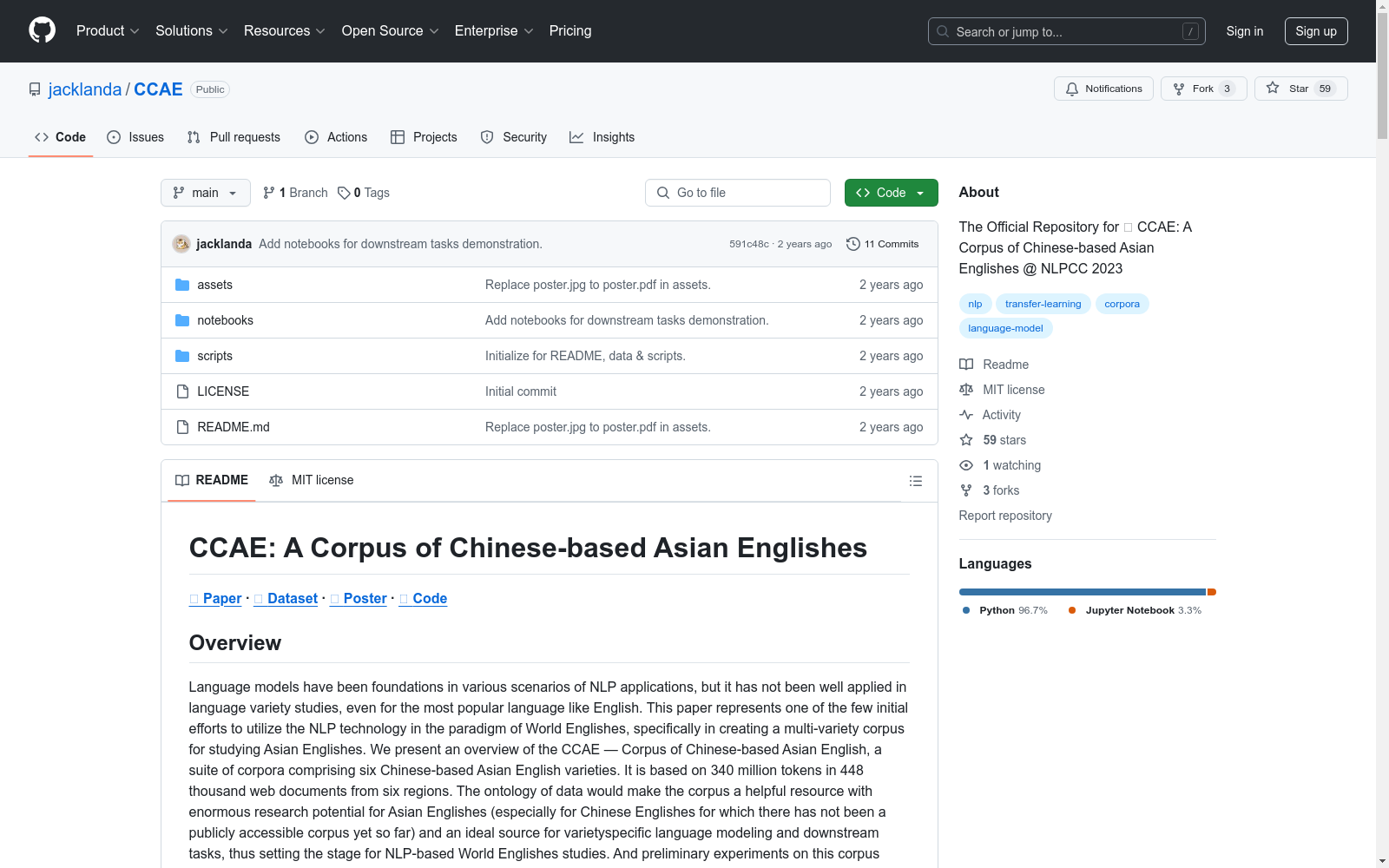Click the transfer-learning topic tag
Image resolution: width=1389 pixels, height=868 pixels.
click(1043, 304)
